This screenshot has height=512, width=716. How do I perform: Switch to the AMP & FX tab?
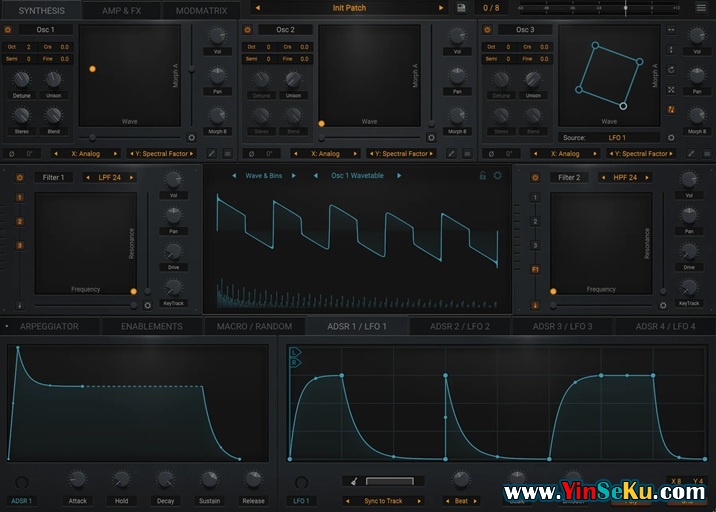122,10
